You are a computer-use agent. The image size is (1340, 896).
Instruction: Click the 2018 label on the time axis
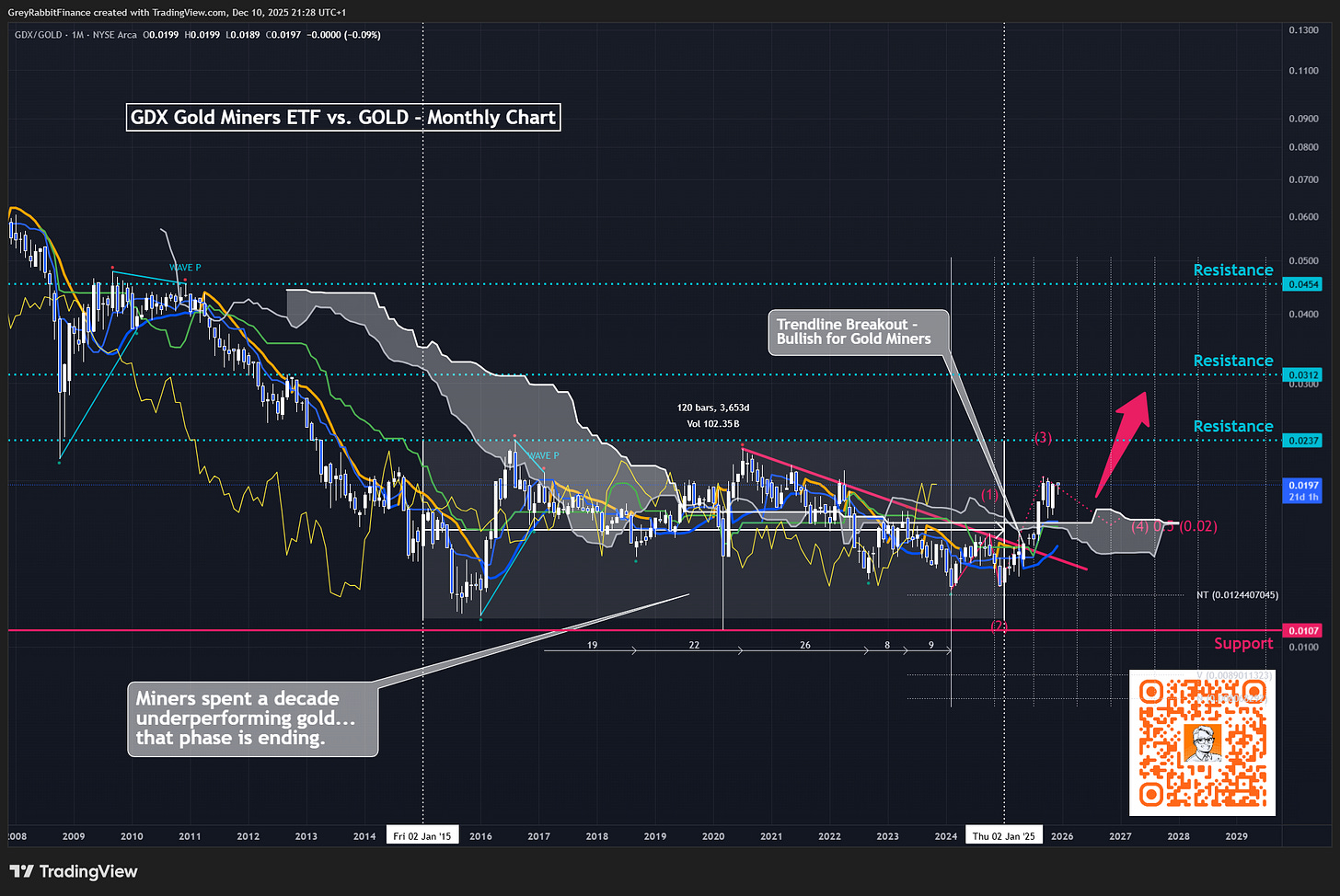596,836
